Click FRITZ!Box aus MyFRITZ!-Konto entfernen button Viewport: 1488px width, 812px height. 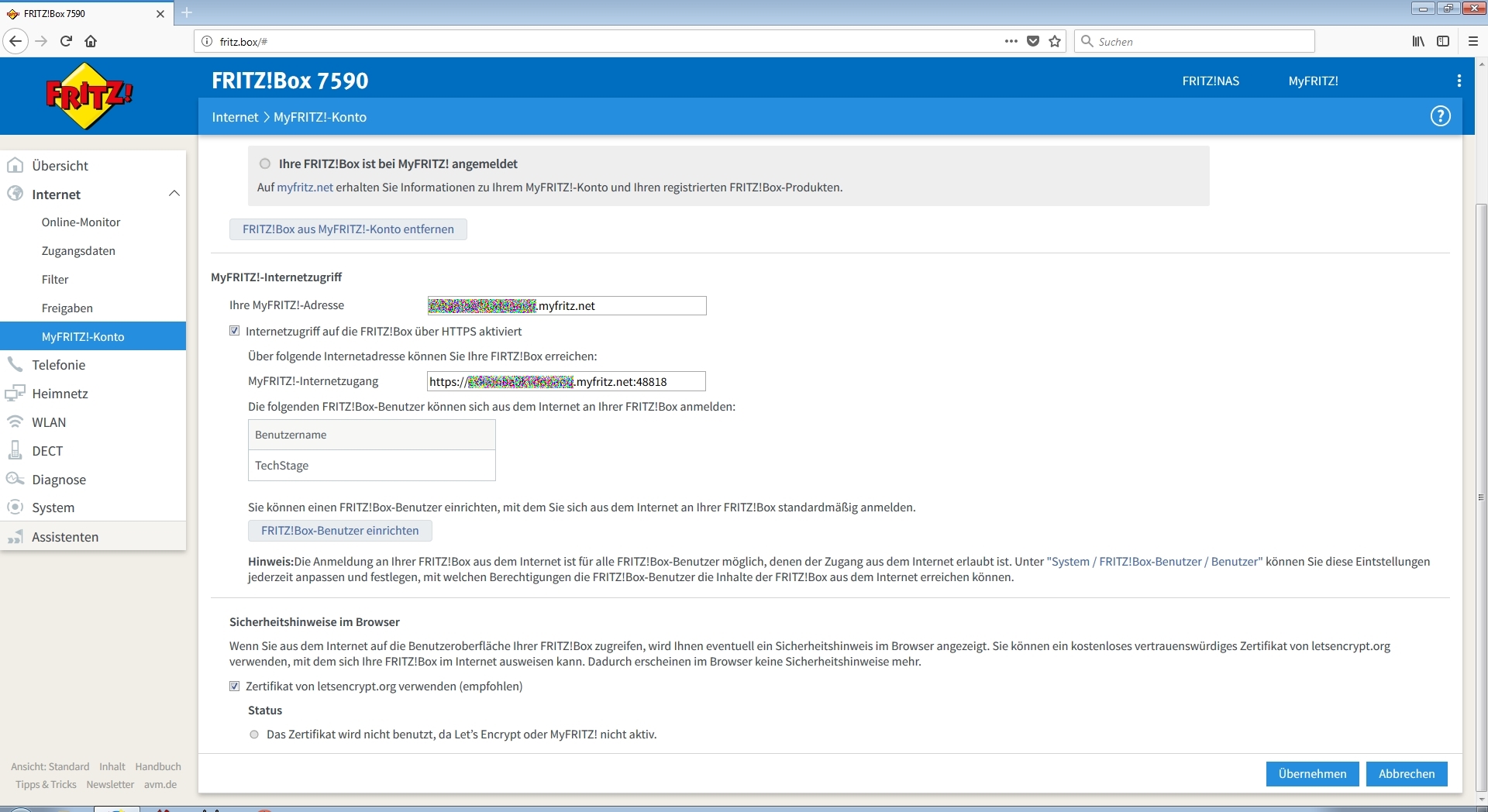(348, 229)
